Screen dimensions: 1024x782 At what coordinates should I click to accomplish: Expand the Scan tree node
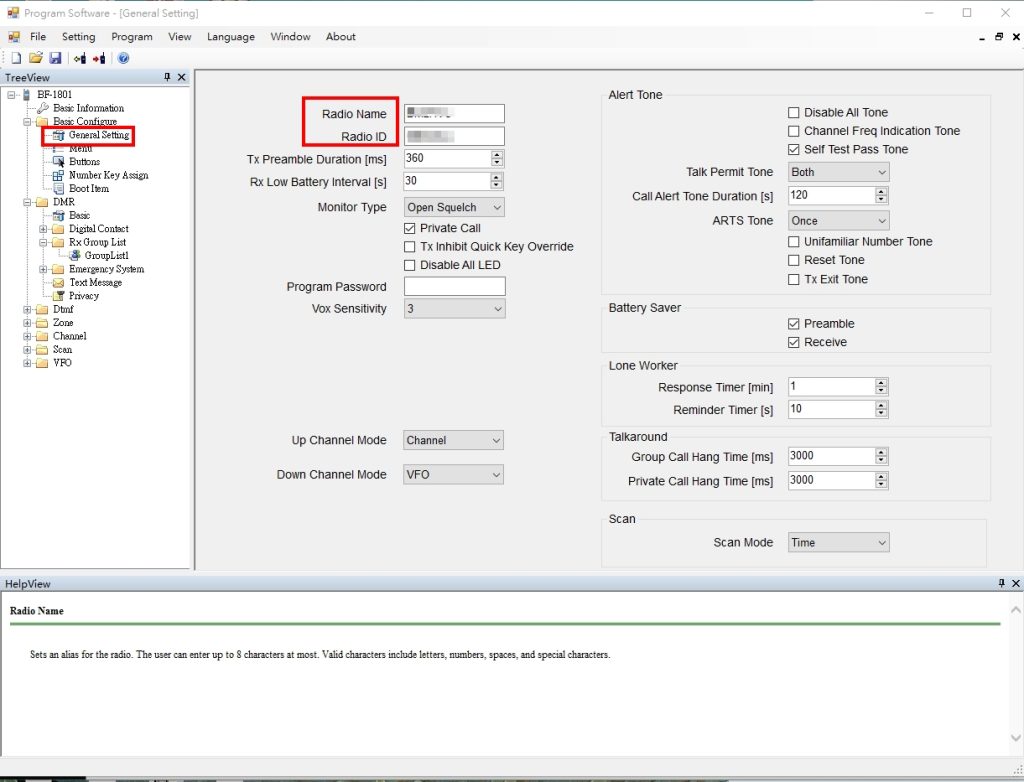[x=27, y=350]
